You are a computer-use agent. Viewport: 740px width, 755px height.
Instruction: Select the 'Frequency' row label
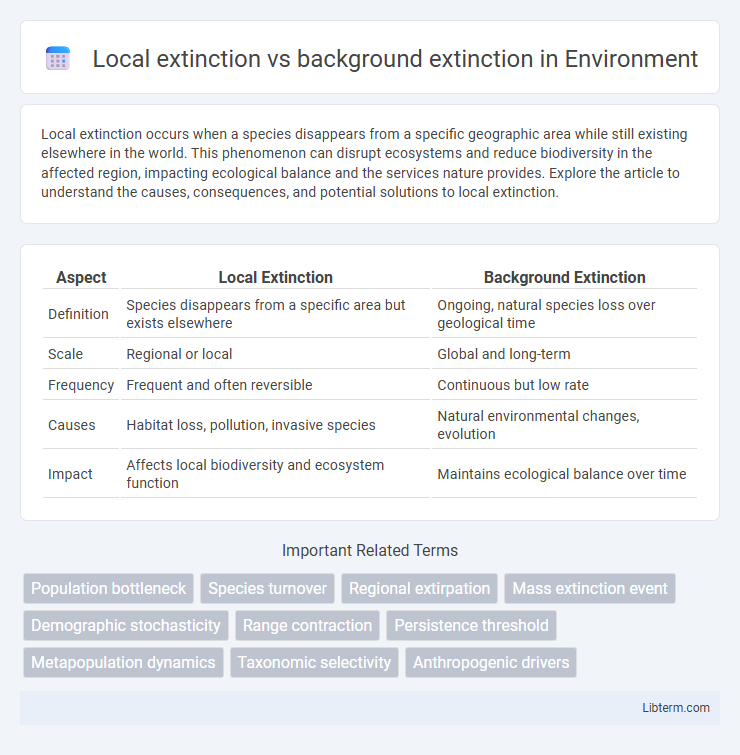[x=81, y=385]
